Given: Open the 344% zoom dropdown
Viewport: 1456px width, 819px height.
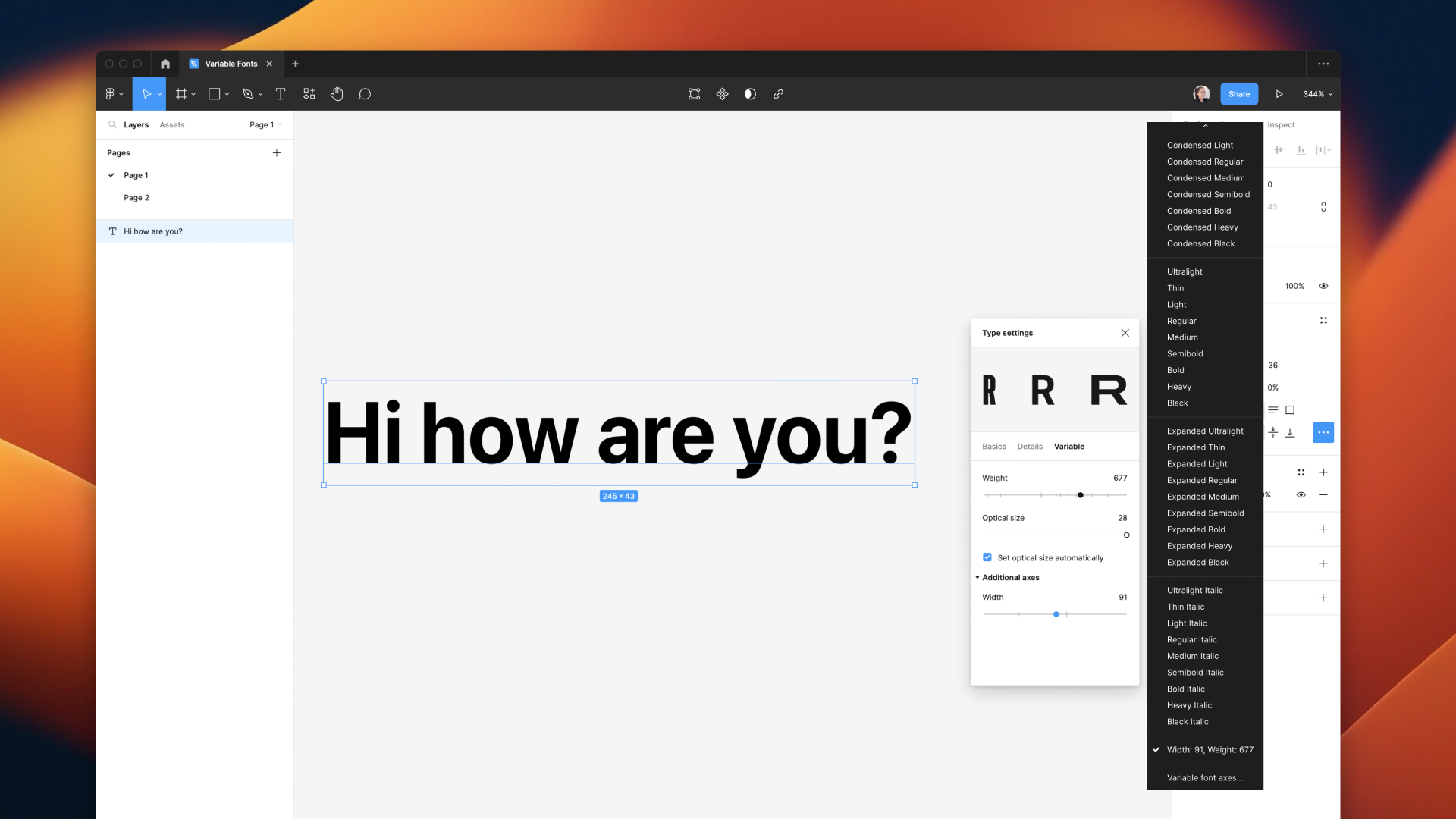Looking at the screenshot, I should (x=1318, y=94).
